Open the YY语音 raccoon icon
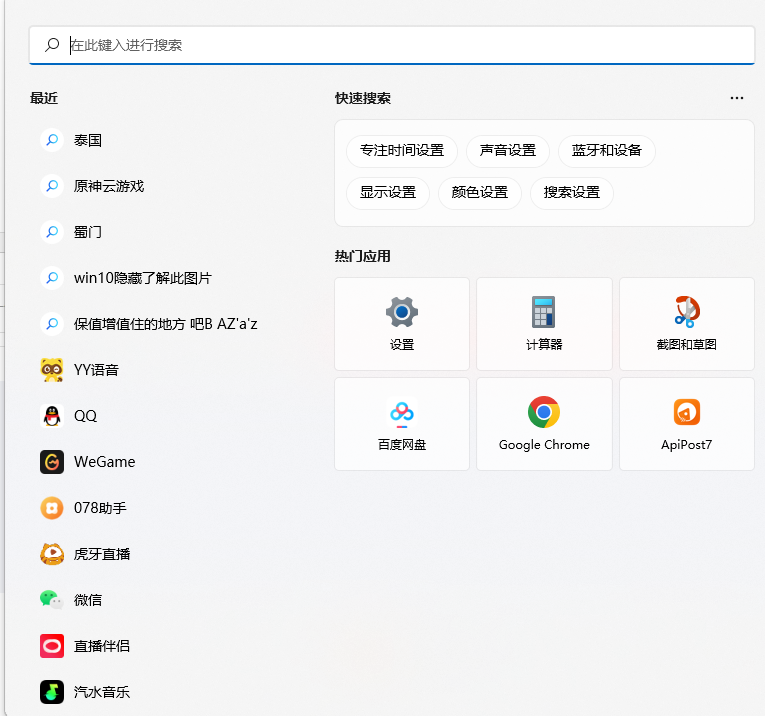 (x=52, y=370)
